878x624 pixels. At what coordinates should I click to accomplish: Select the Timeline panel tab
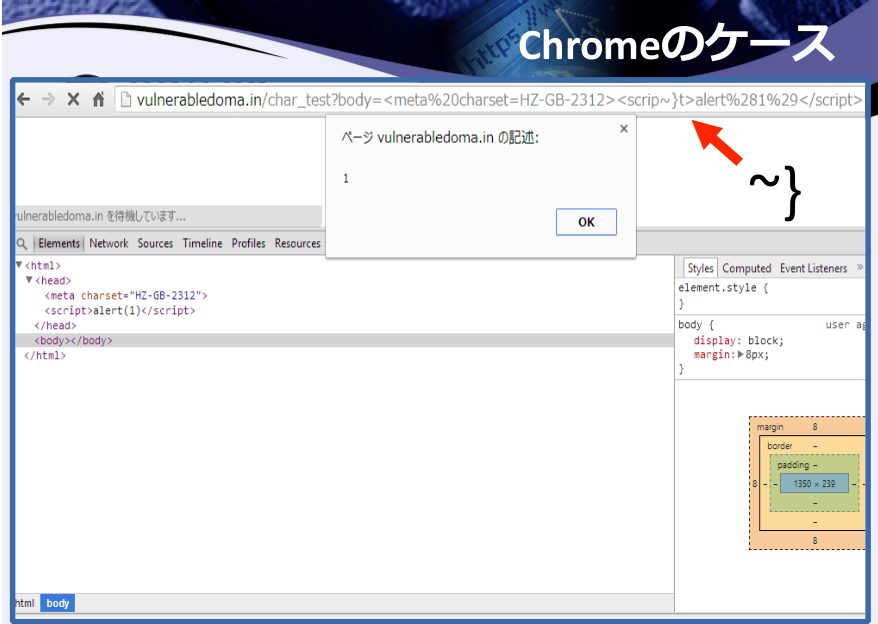click(x=202, y=243)
